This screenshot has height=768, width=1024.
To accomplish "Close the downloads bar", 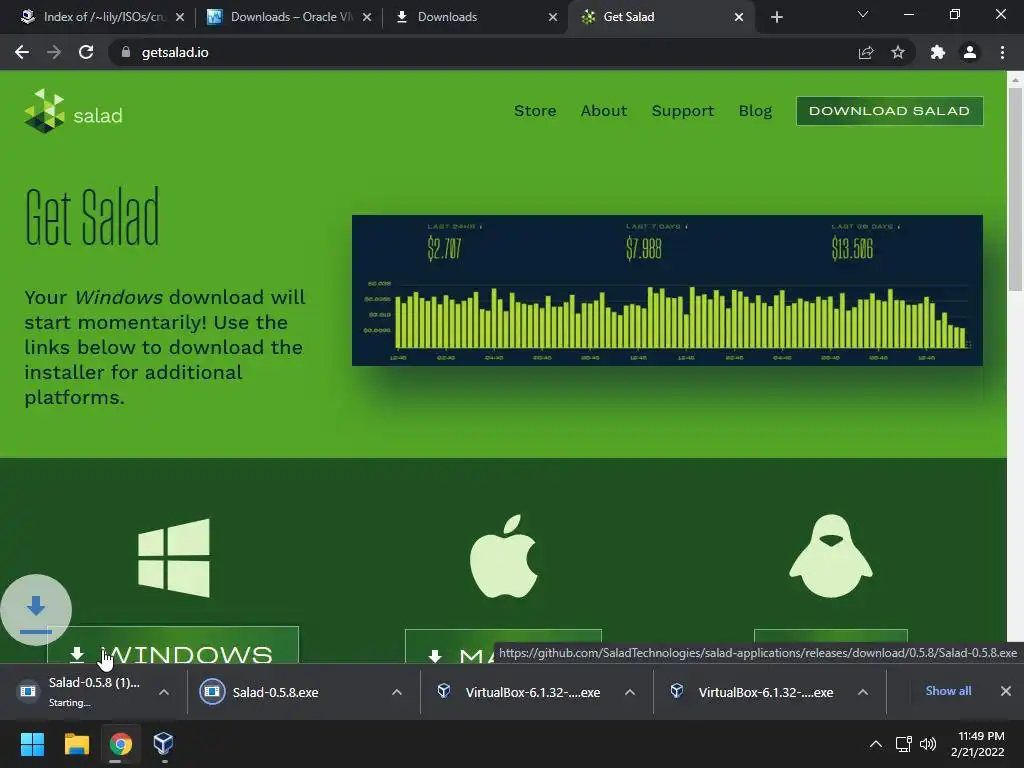I will 1006,691.
